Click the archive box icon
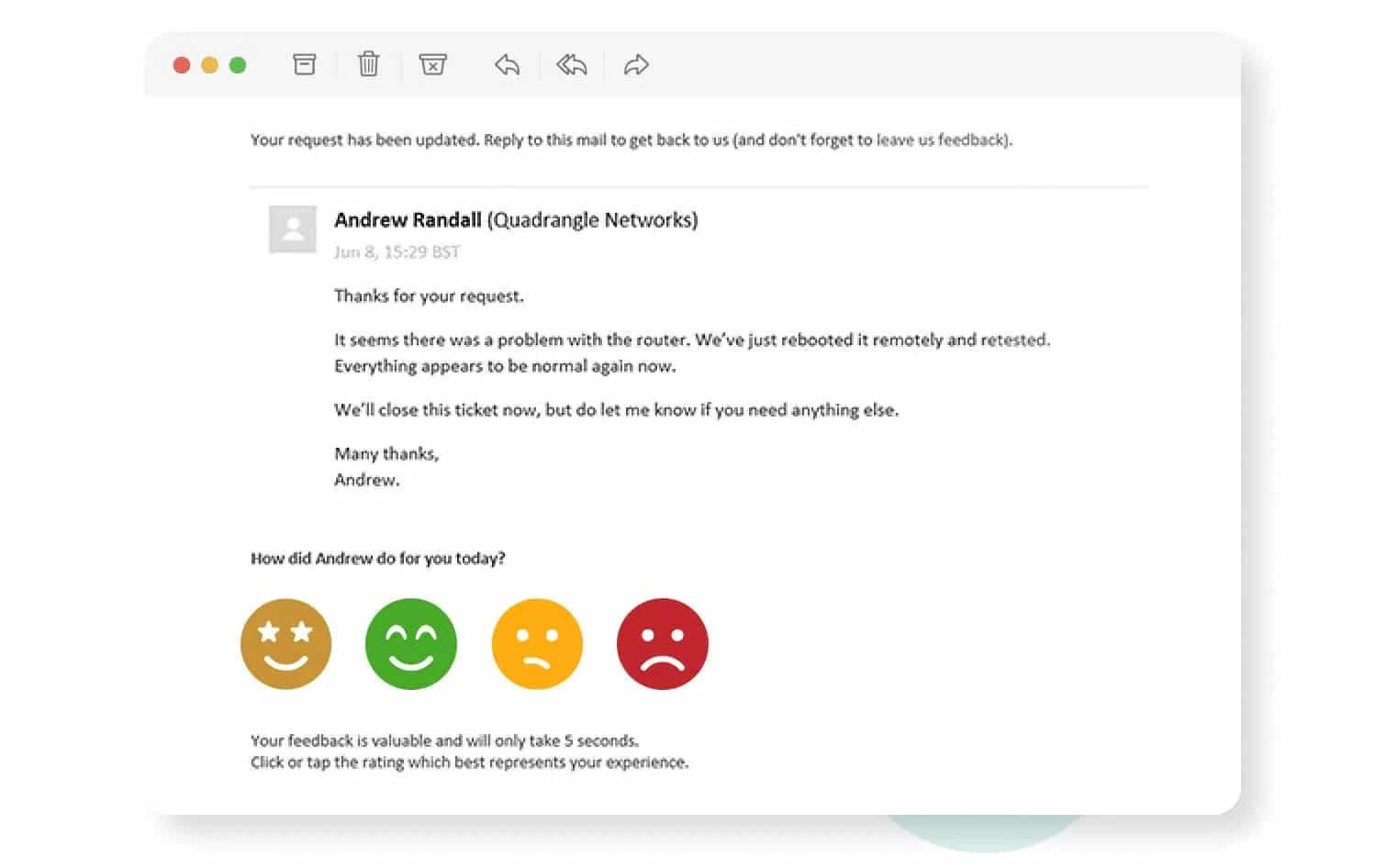Screen dimensions: 1386x868 (304, 64)
